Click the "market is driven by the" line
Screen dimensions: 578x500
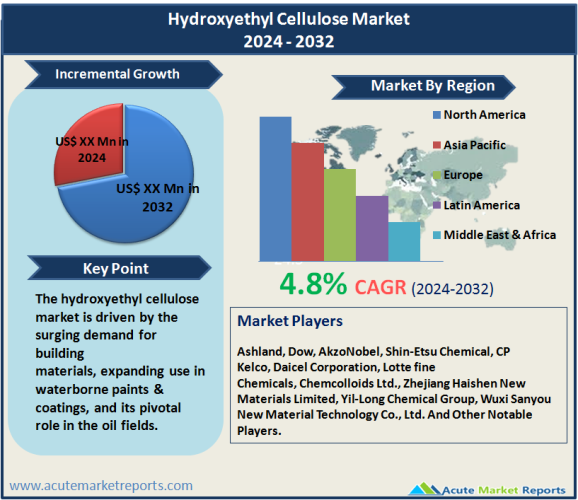(x=107, y=317)
